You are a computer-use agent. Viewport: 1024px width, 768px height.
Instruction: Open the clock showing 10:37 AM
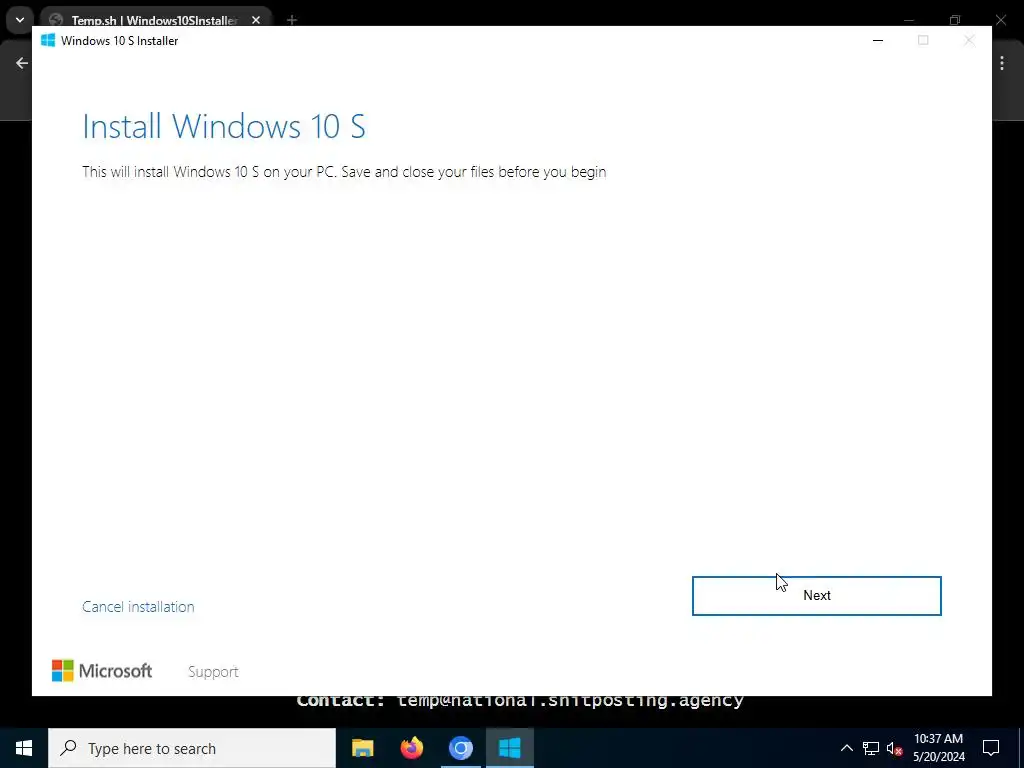pyautogui.click(x=938, y=748)
